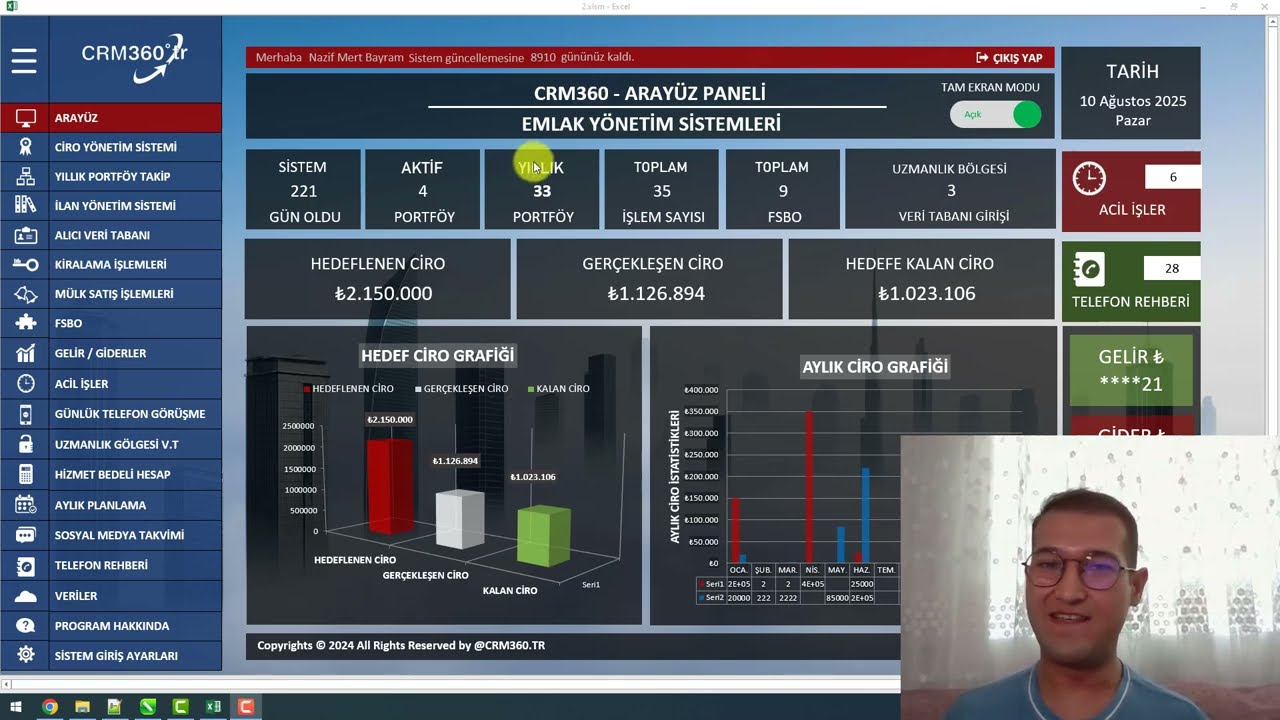
Task: Click the clock icon on ACİL İŞLER card
Action: (x=1089, y=178)
